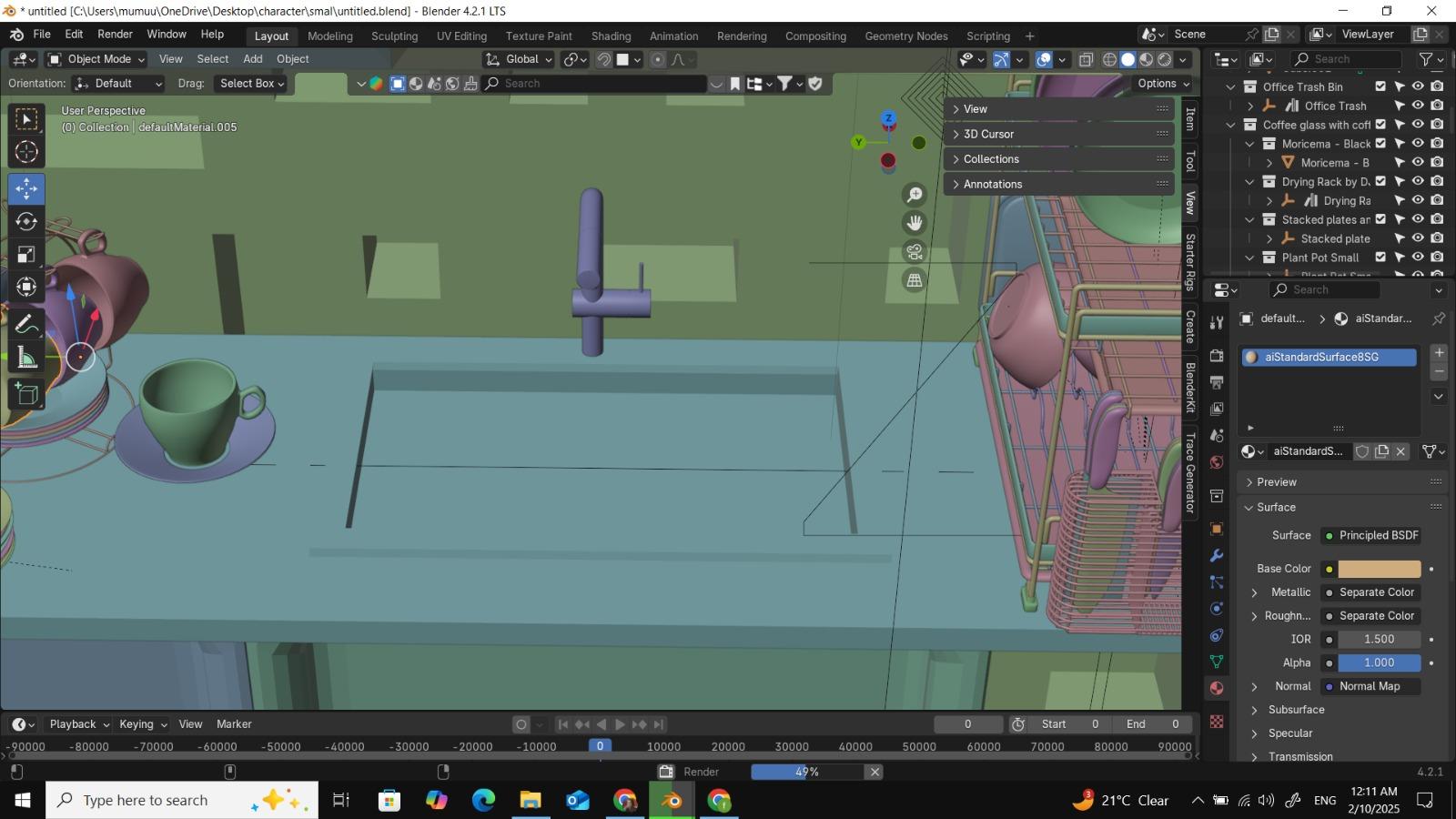
Task: Select the Add Cube tool
Action: [x=26, y=394]
